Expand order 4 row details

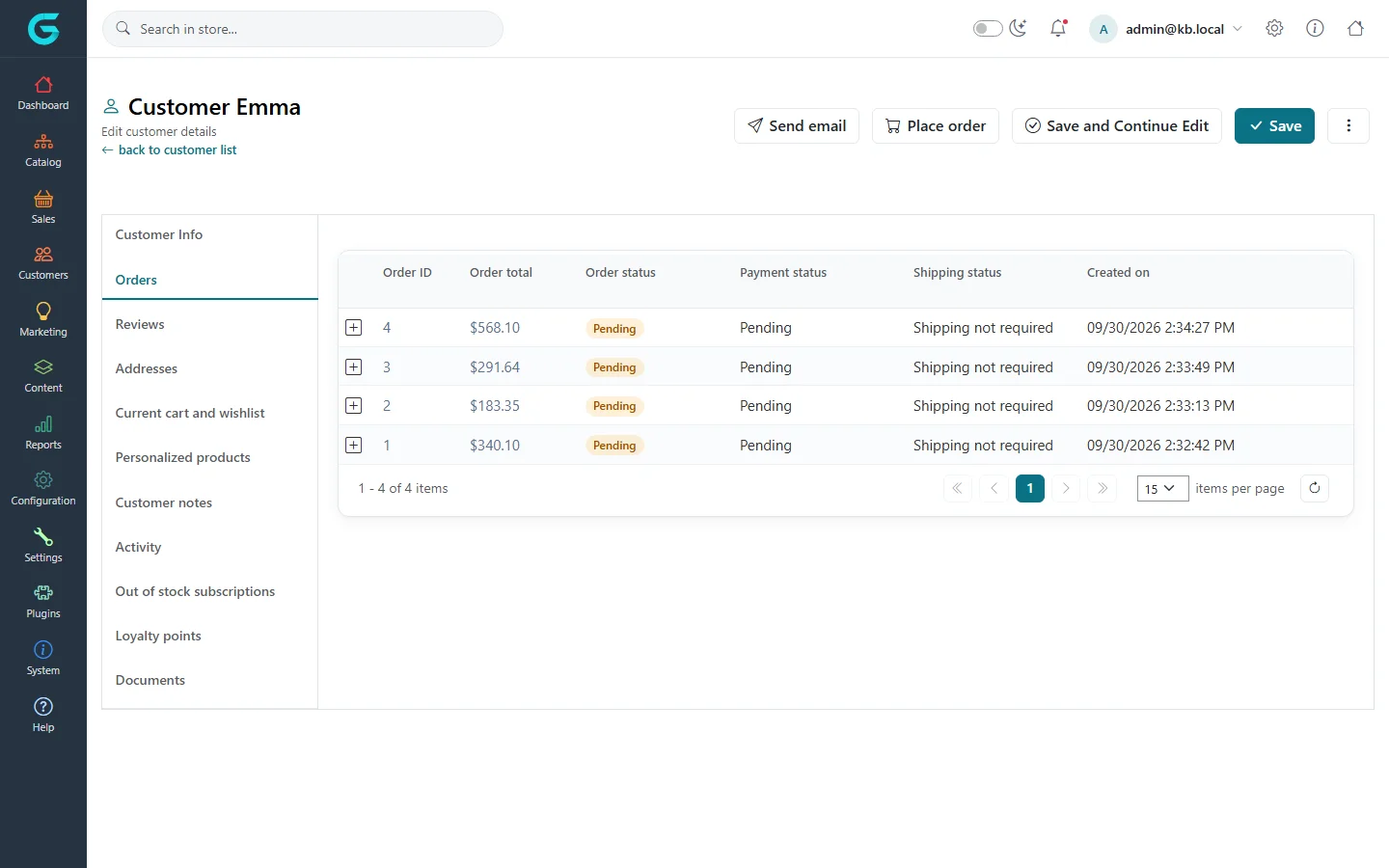click(354, 328)
